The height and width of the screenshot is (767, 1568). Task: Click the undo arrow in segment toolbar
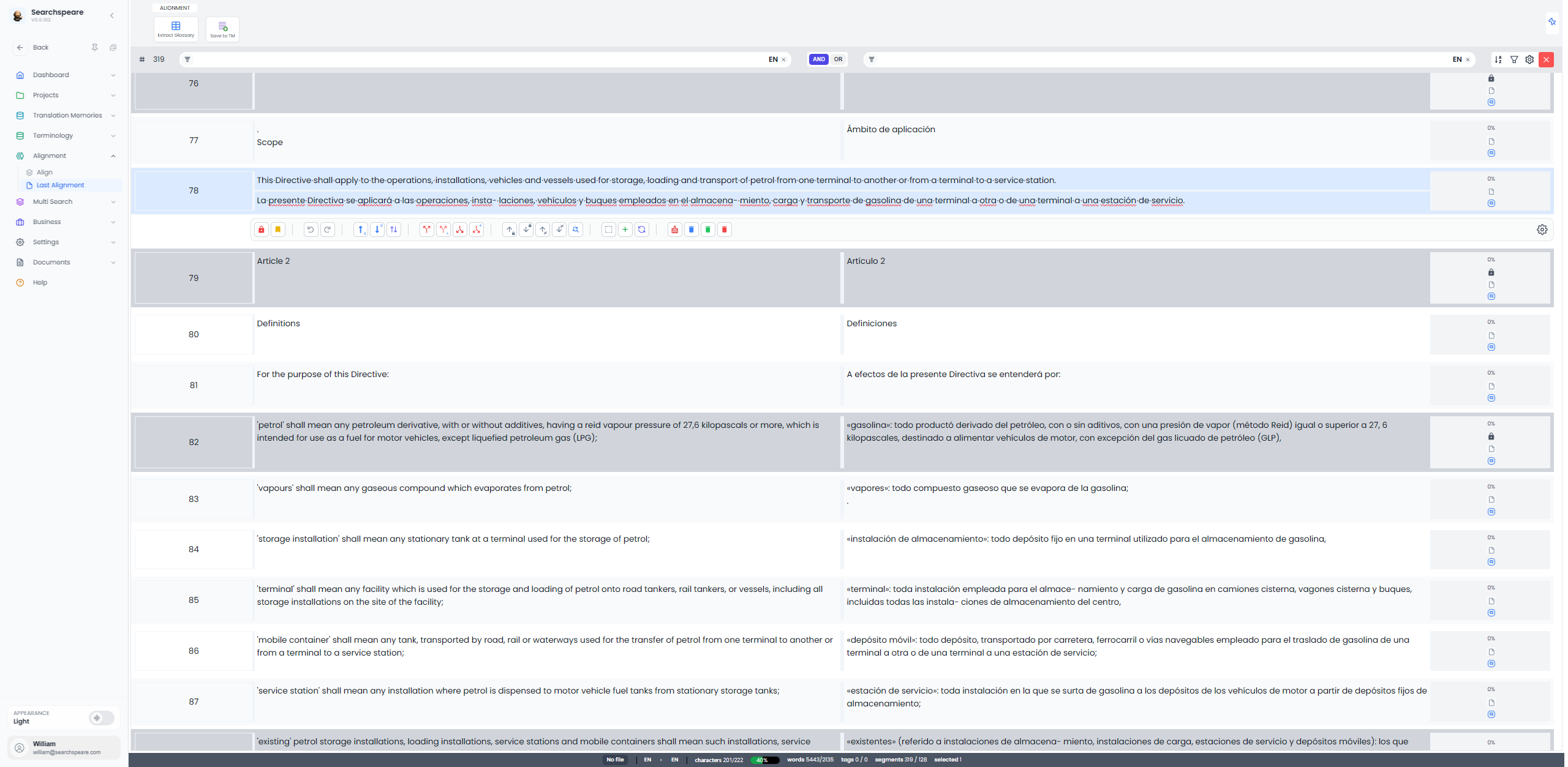(311, 230)
